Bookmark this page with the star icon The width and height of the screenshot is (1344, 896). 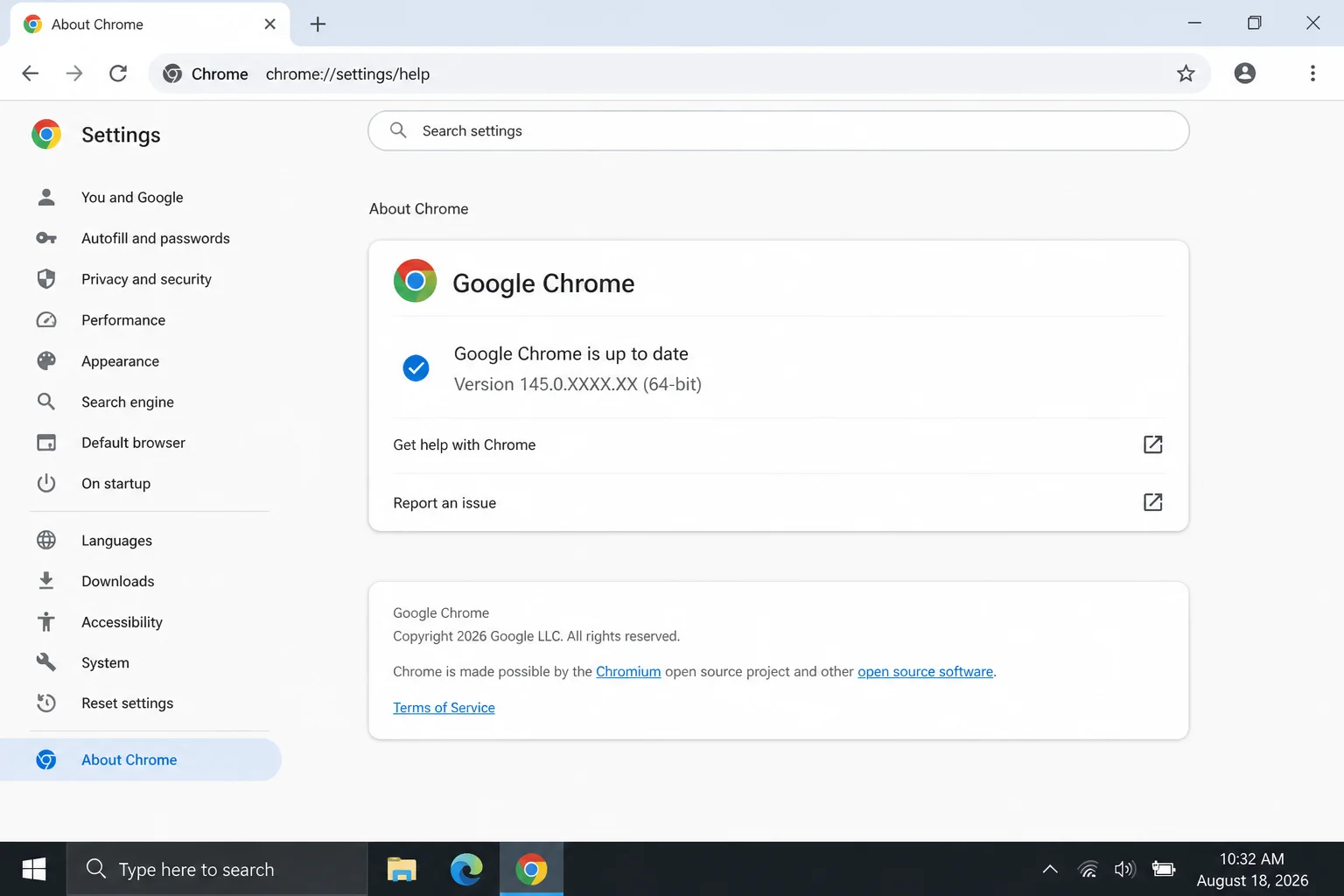(1186, 73)
